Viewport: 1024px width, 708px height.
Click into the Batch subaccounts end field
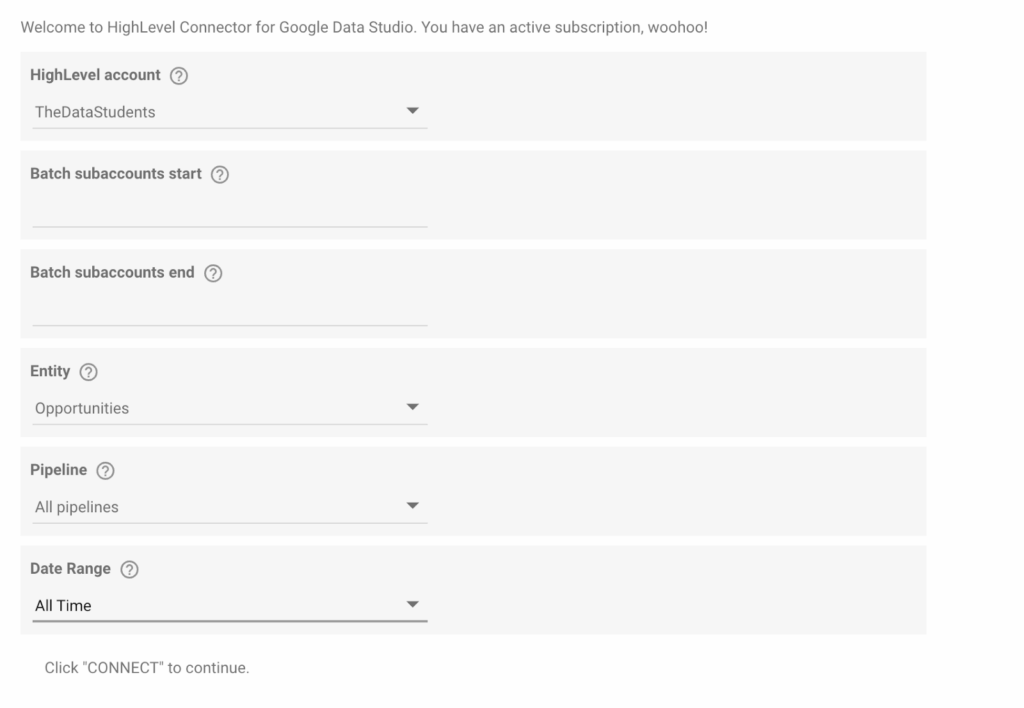click(x=229, y=311)
